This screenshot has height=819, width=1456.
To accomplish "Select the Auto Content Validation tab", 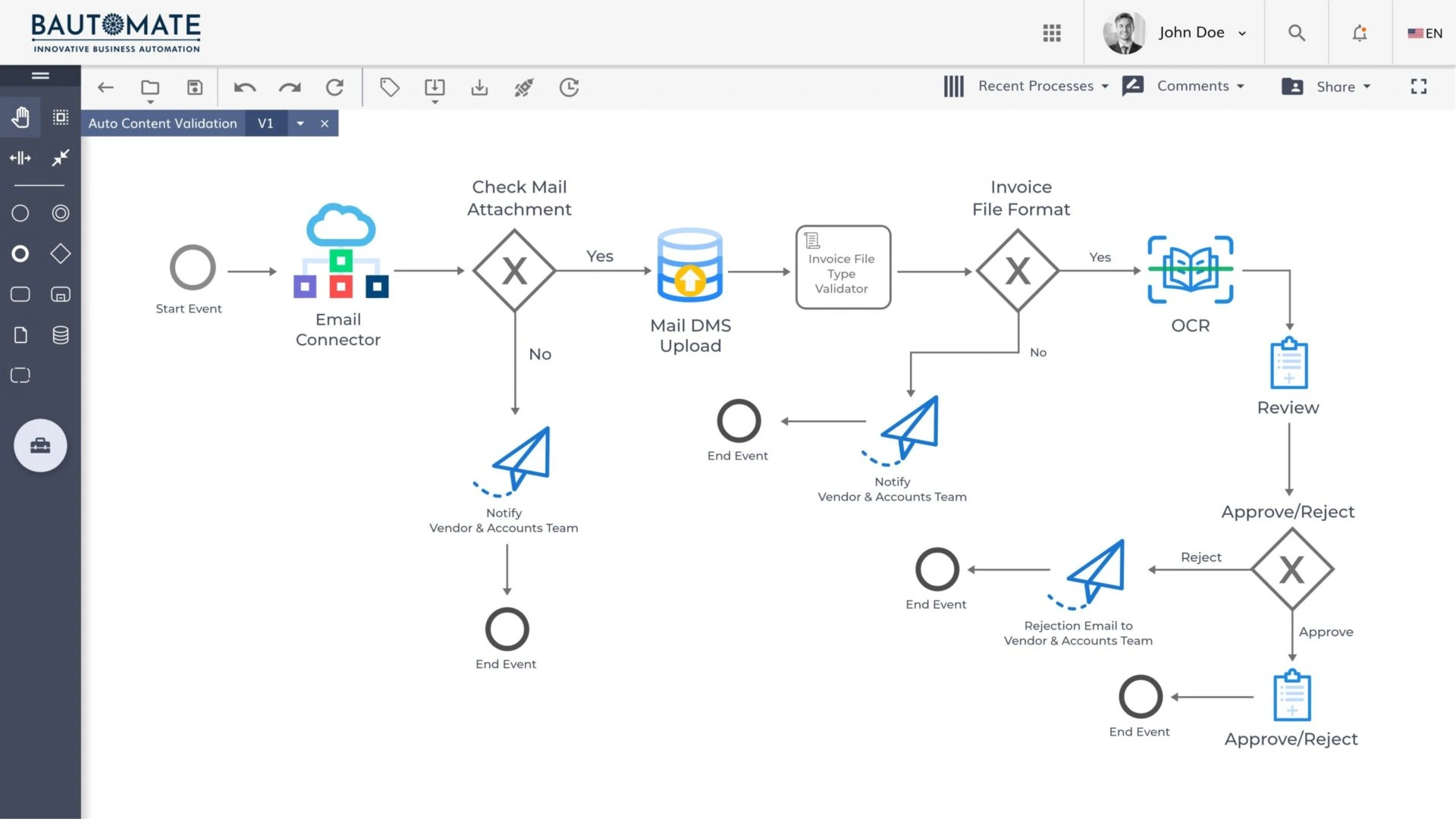I will 162,123.
